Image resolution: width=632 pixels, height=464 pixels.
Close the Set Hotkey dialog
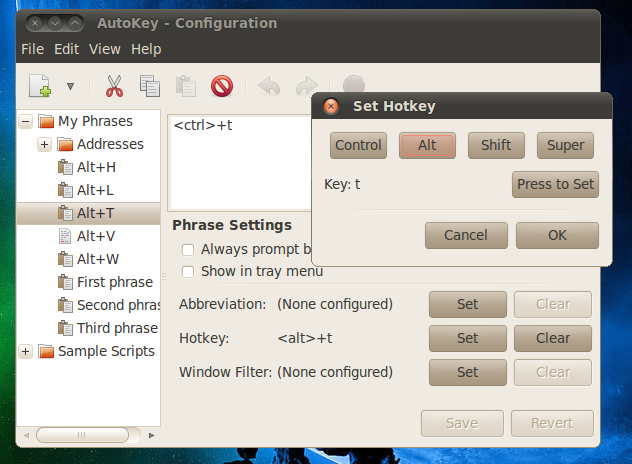tap(331, 106)
